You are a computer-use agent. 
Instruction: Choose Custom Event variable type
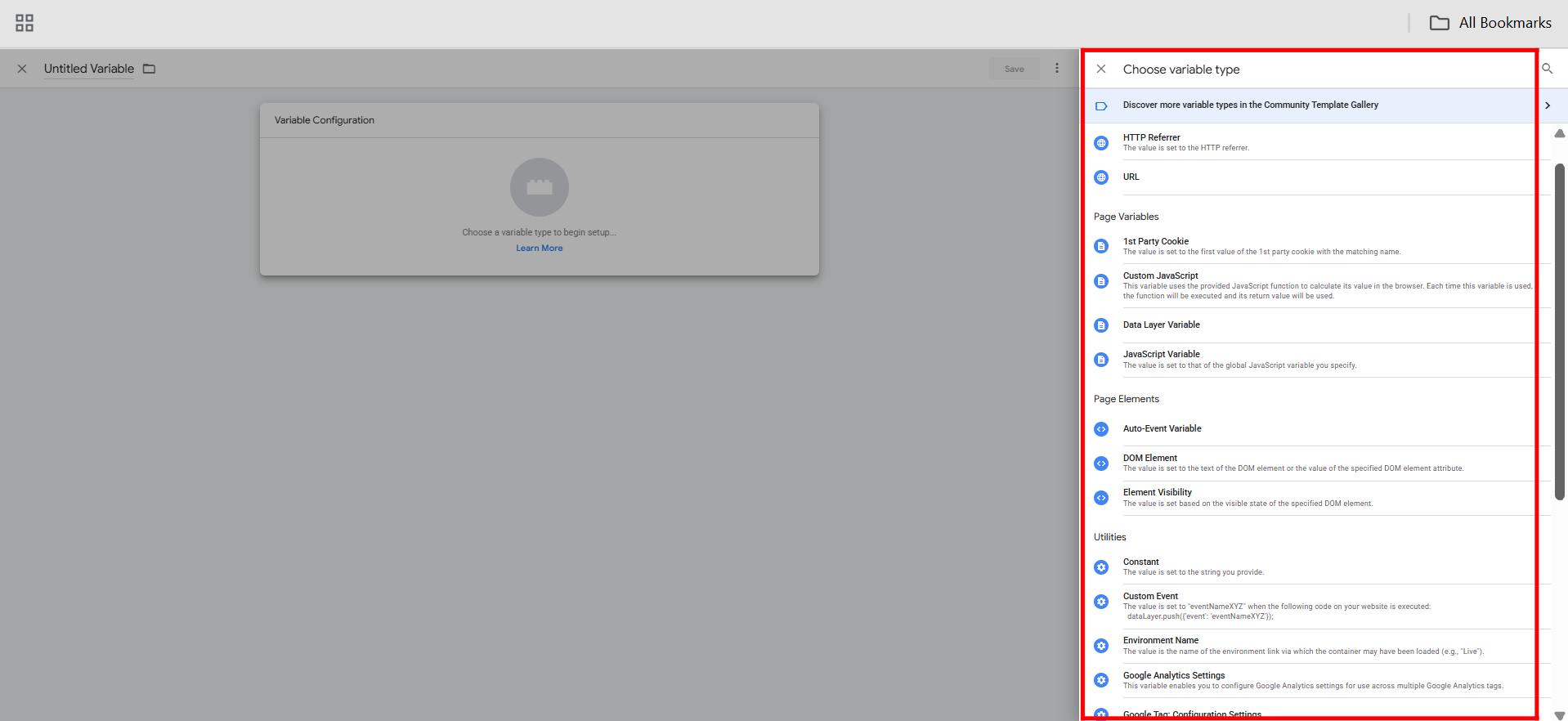(1322, 607)
